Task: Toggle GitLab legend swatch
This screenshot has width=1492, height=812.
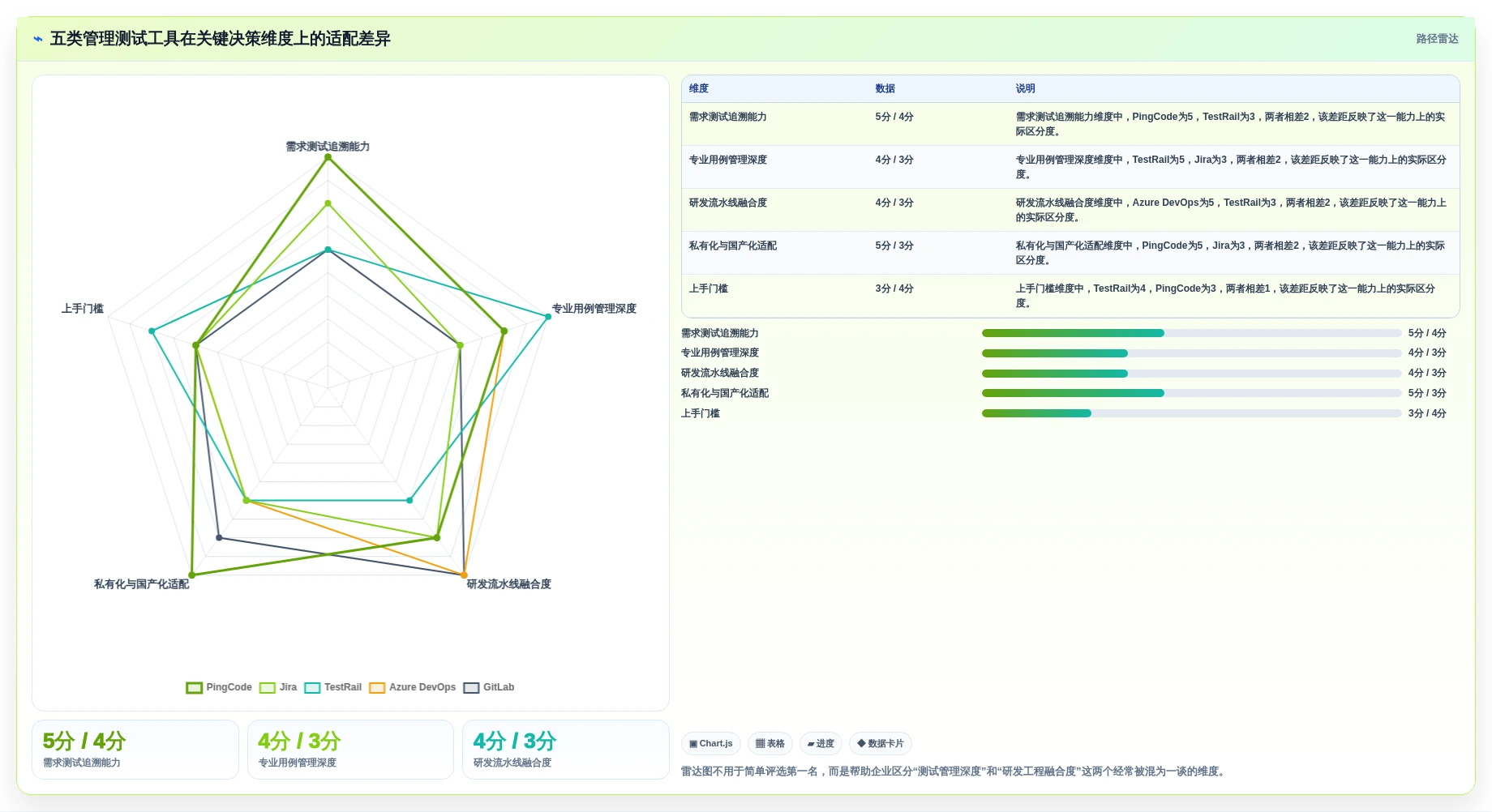Action: click(471, 688)
